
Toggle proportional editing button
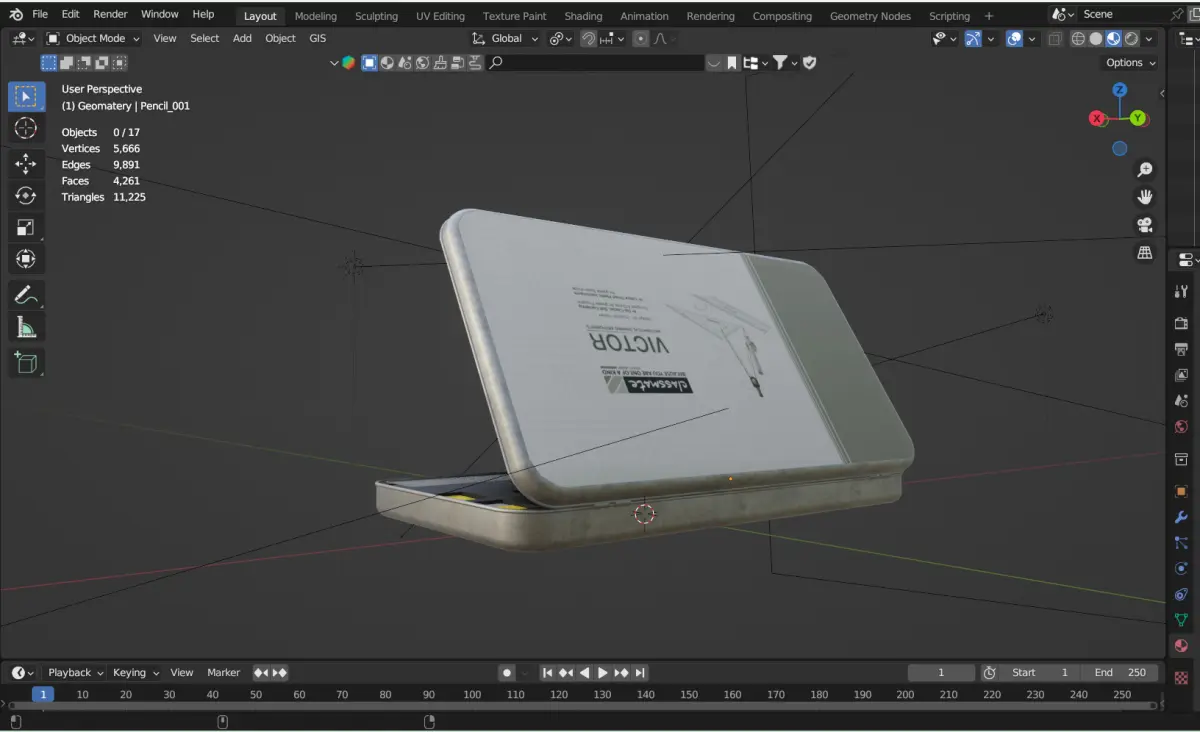(640, 38)
